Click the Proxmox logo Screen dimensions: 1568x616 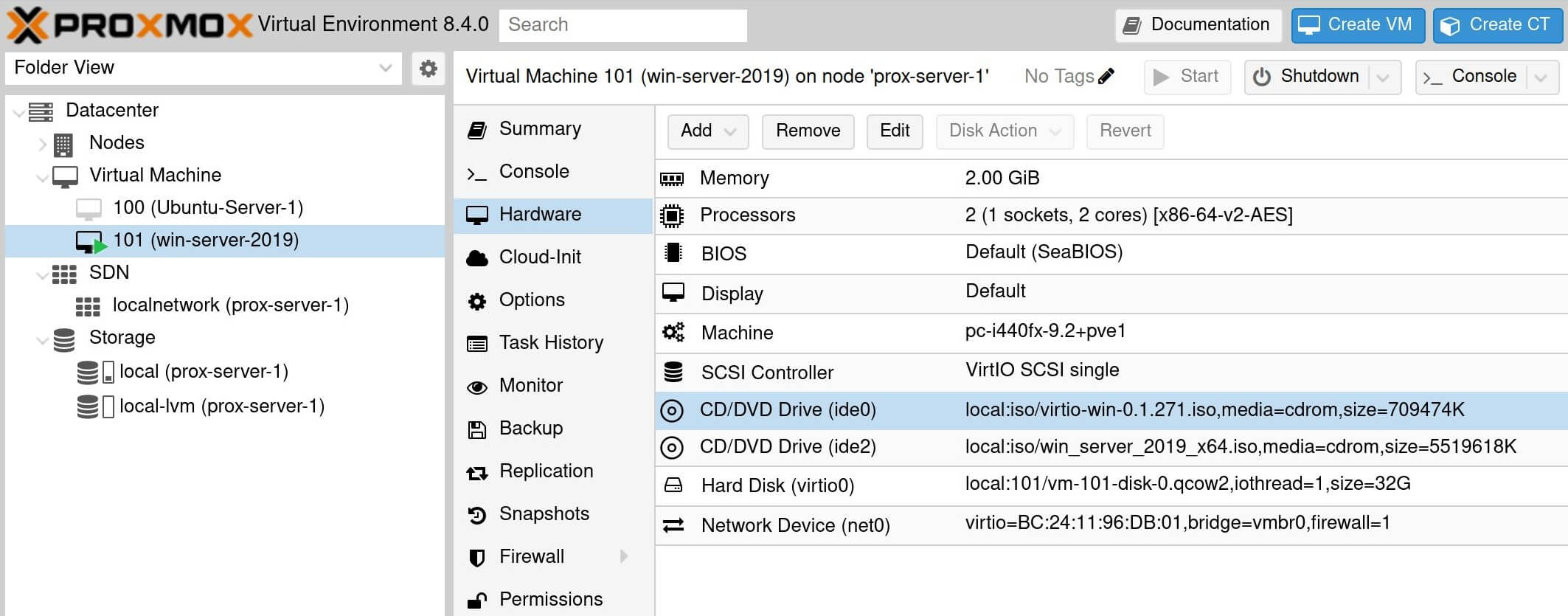coord(130,25)
